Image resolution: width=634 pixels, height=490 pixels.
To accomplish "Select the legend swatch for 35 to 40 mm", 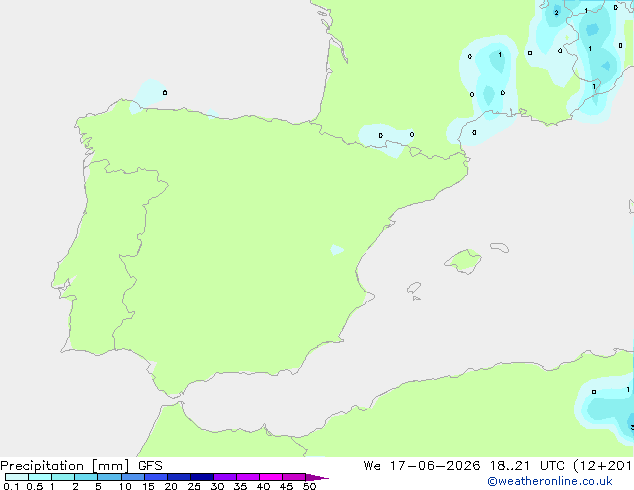I will (247, 477).
